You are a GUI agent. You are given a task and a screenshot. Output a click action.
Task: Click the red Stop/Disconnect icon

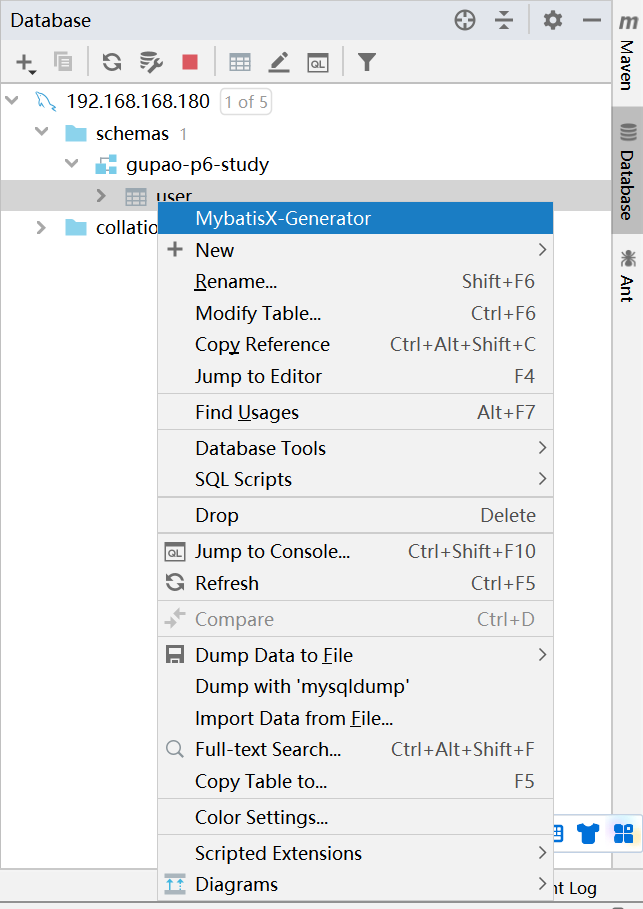[190, 63]
